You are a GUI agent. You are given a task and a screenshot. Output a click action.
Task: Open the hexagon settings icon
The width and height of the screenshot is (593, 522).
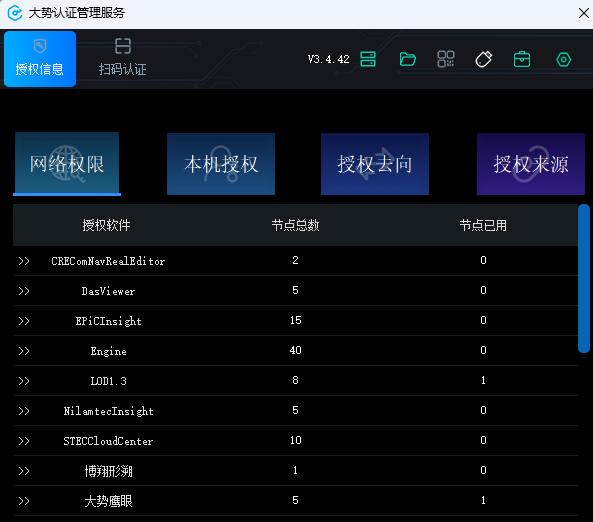(x=564, y=59)
